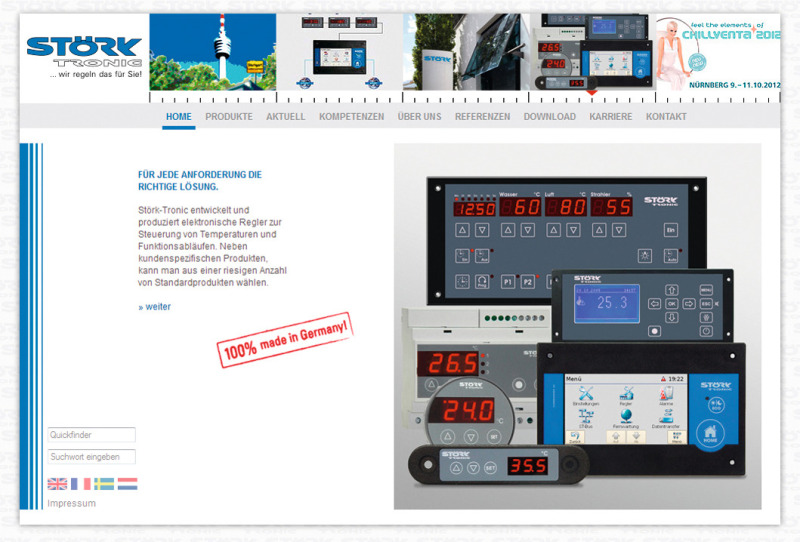Select the Dutch flag language icon

(128, 484)
